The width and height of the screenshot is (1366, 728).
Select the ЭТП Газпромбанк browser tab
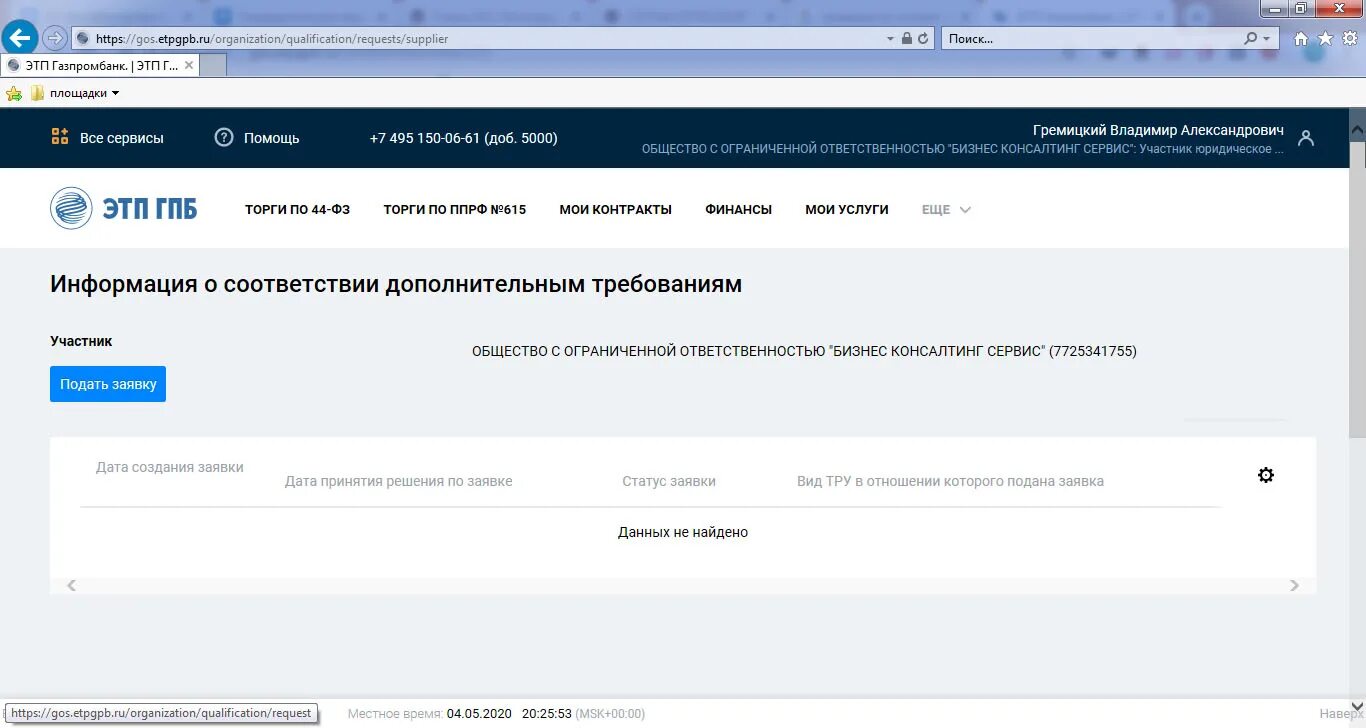tap(100, 65)
